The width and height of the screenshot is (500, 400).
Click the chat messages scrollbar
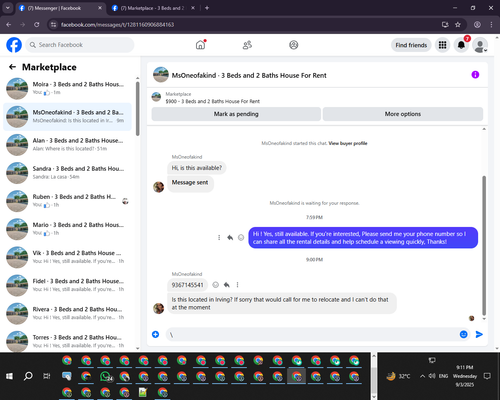(484, 245)
